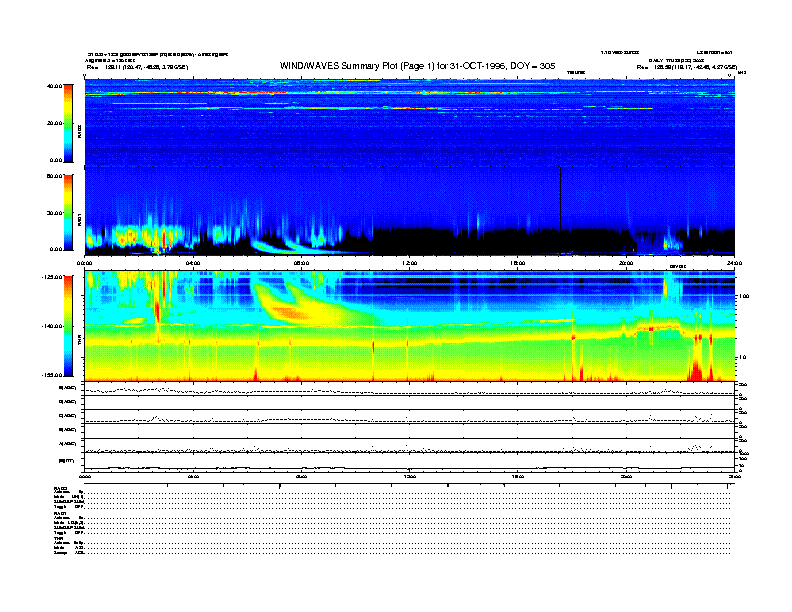The width and height of the screenshot is (792, 612).
Task: Click the TNR heading in the bottom status table
Action: coord(58,538)
